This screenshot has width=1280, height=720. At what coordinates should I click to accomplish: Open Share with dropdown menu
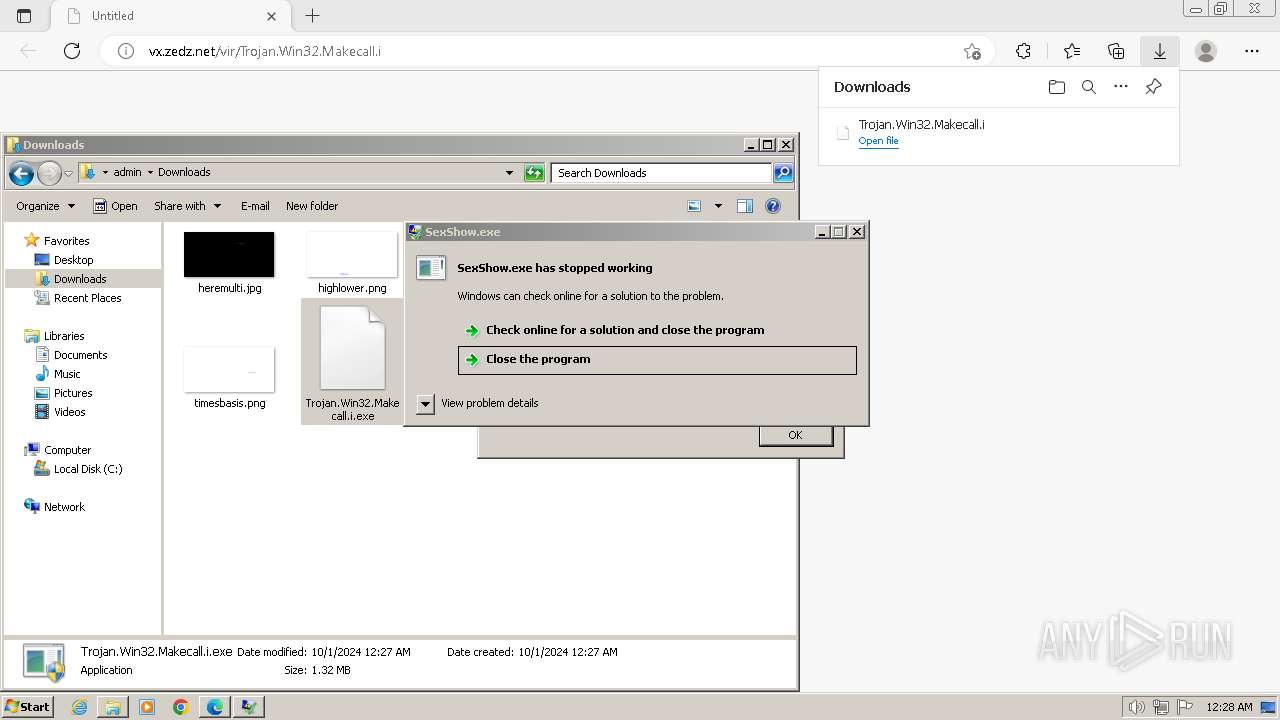point(187,206)
